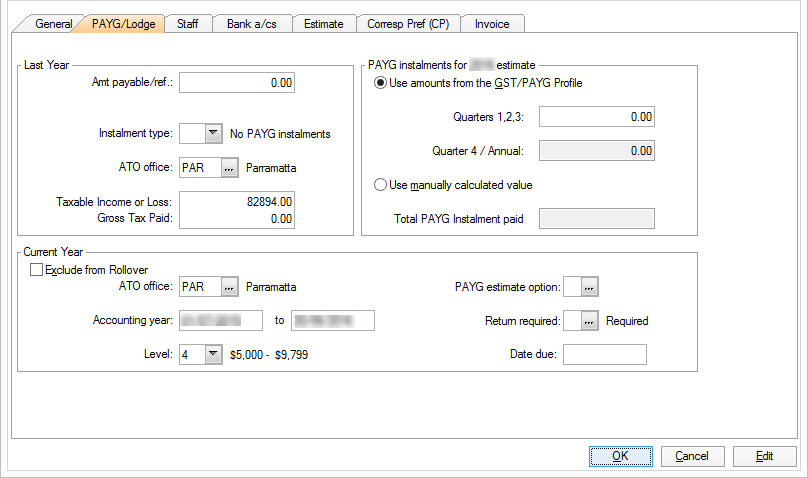Expand the Instalment type dropdown
The height and width of the screenshot is (478, 808).
click(213, 134)
